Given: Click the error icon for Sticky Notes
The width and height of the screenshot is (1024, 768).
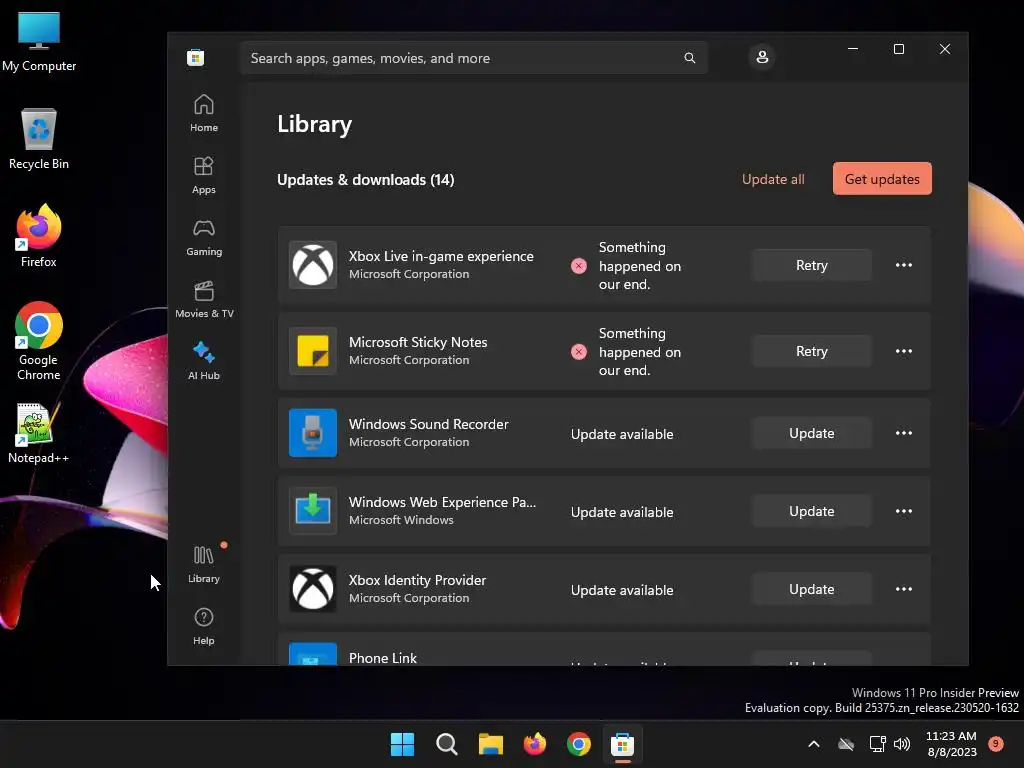Looking at the screenshot, I should pos(579,352).
